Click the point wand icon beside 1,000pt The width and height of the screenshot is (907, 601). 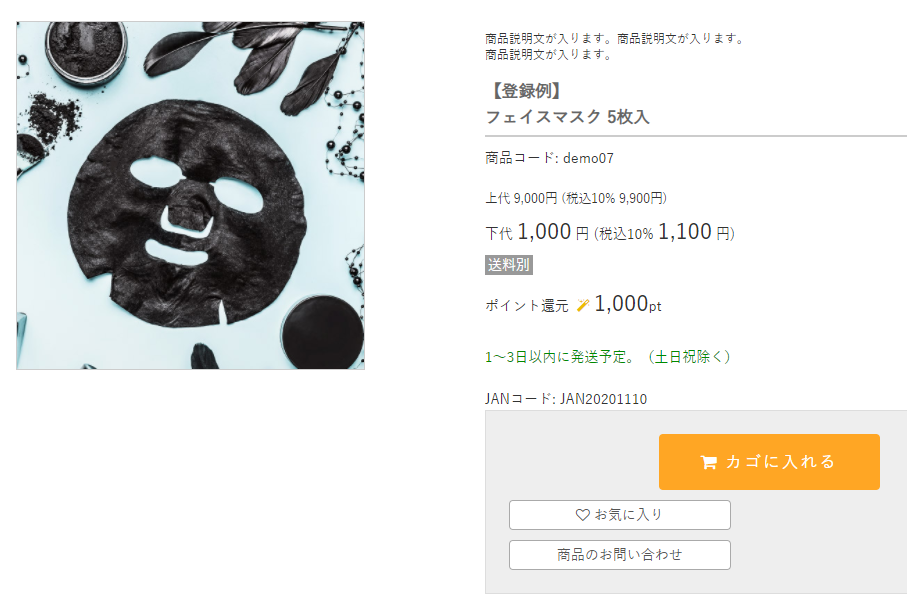point(582,305)
